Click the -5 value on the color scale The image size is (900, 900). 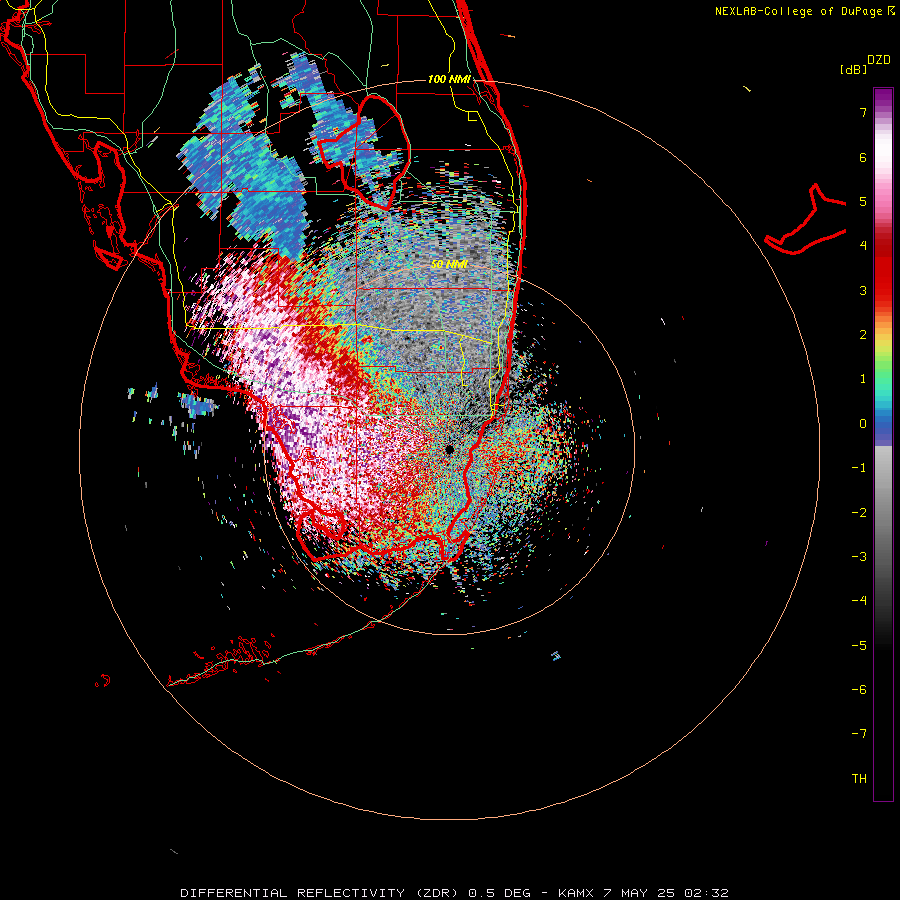[859, 646]
